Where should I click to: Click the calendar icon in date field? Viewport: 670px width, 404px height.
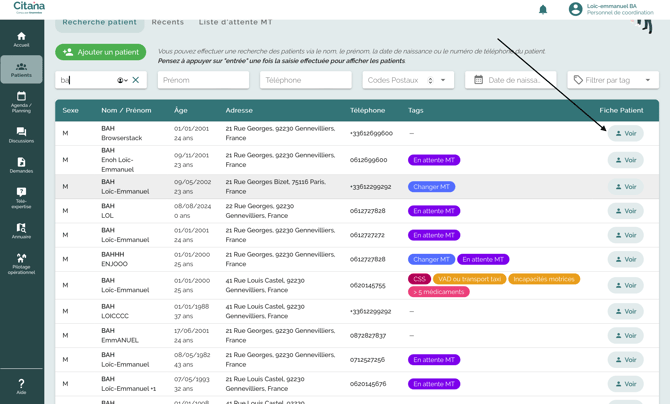tap(479, 80)
